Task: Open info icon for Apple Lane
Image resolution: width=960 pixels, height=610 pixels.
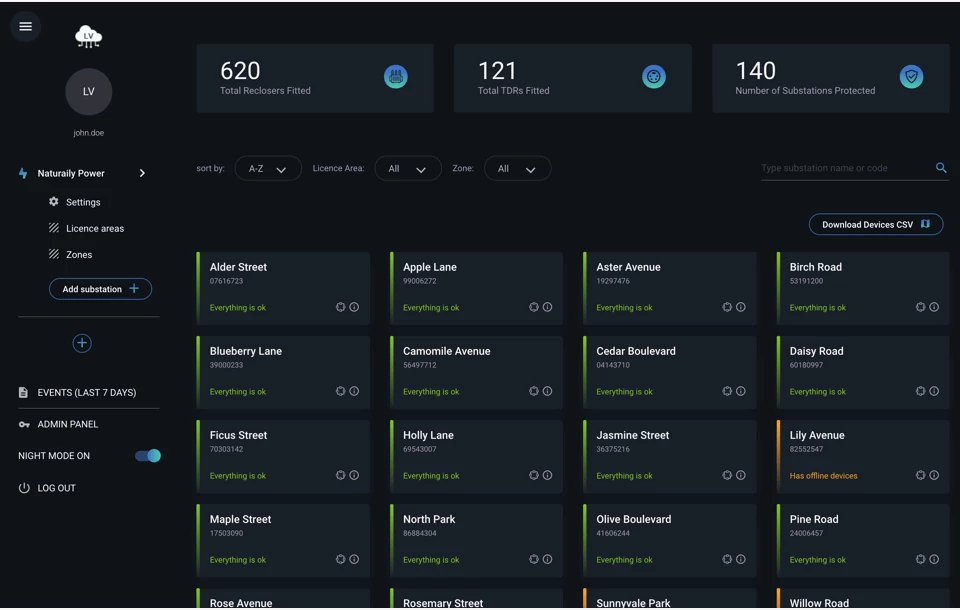Action: coord(547,307)
